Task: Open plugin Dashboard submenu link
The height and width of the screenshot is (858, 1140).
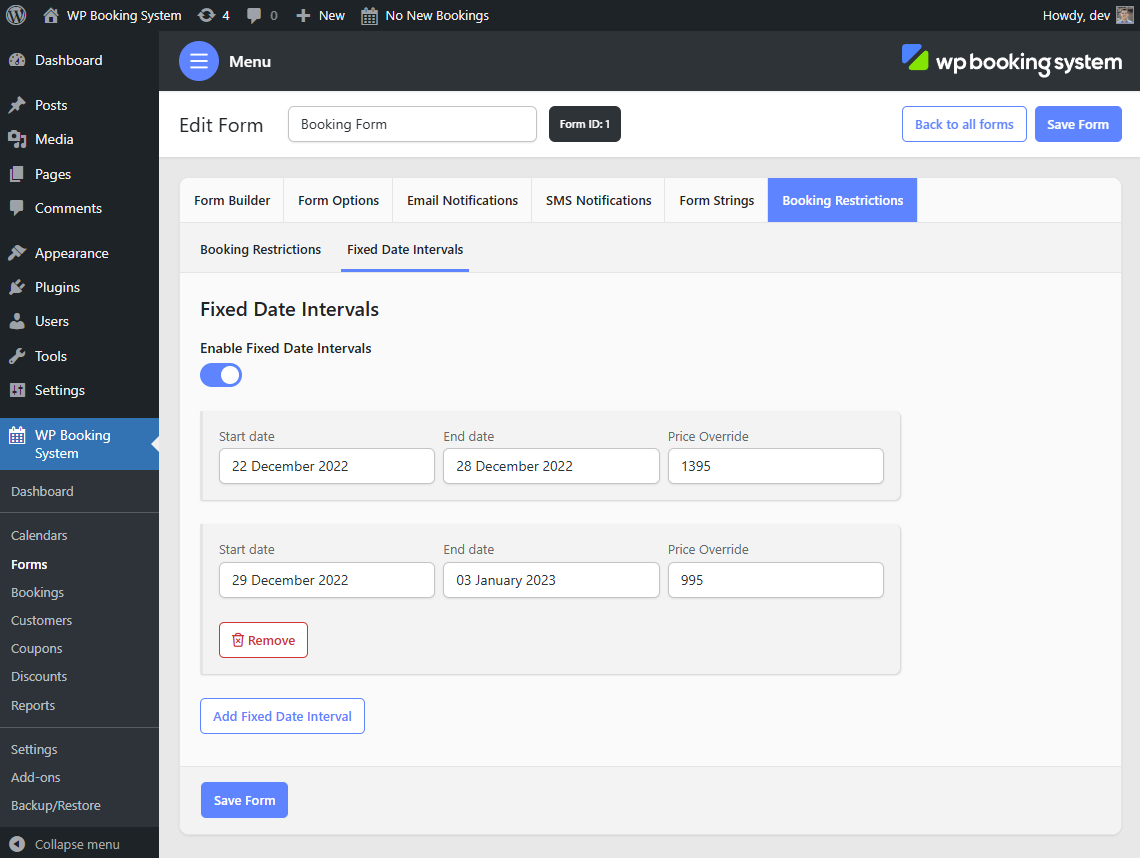Action: click(x=42, y=492)
